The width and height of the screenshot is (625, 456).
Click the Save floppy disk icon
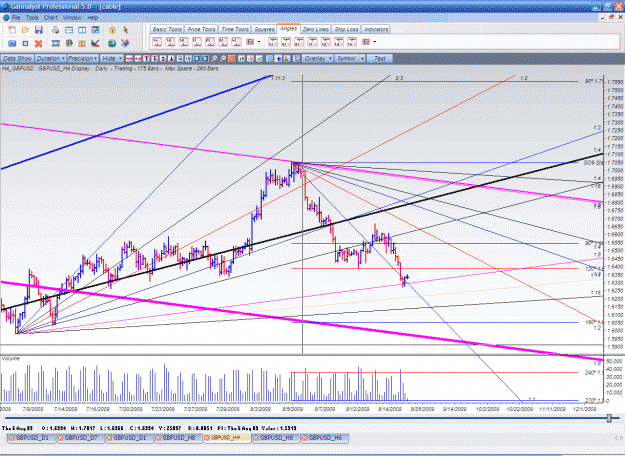[x=39, y=30]
